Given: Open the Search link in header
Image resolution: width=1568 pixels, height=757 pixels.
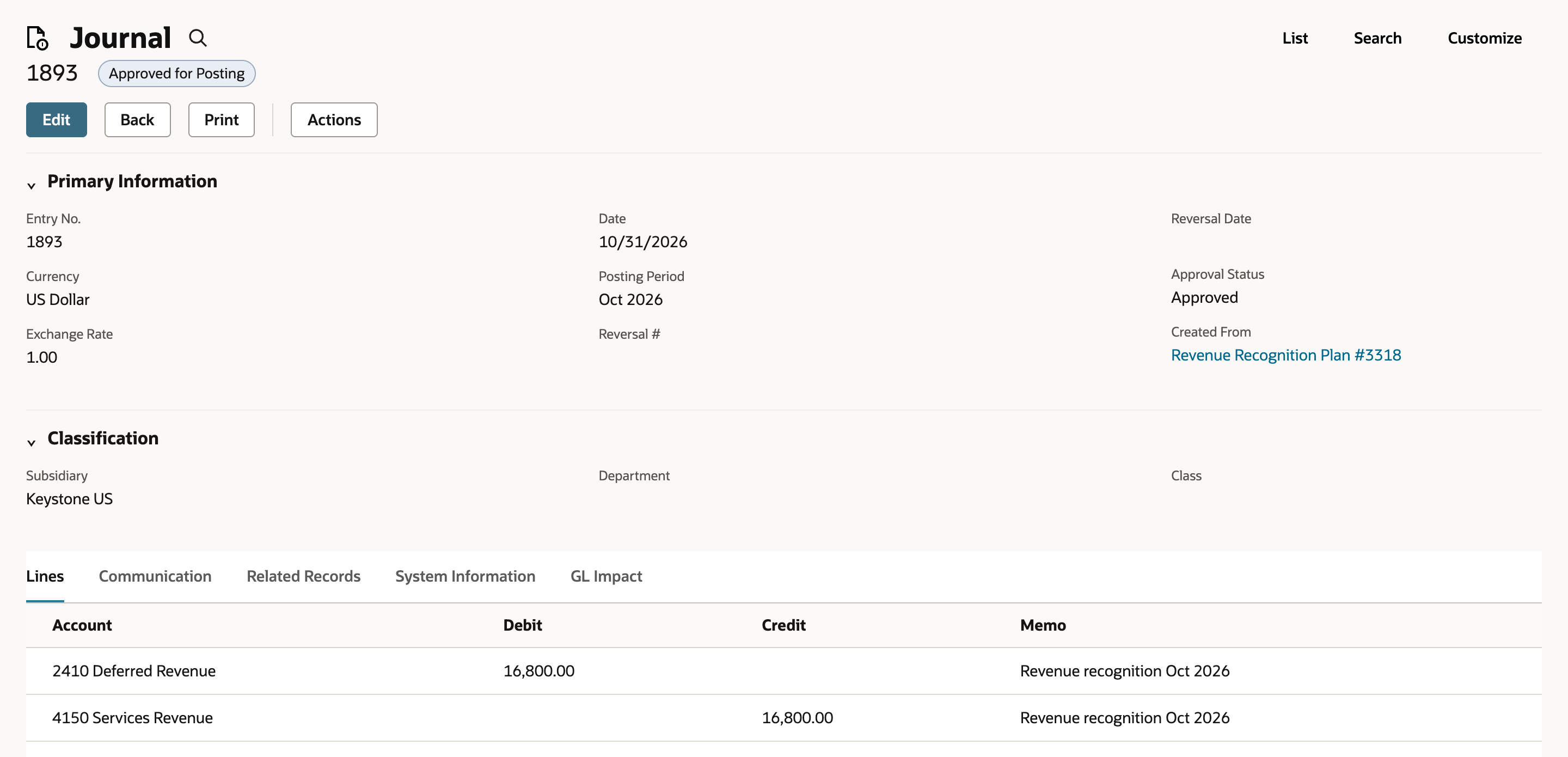Looking at the screenshot, I should coord(1377,38).
